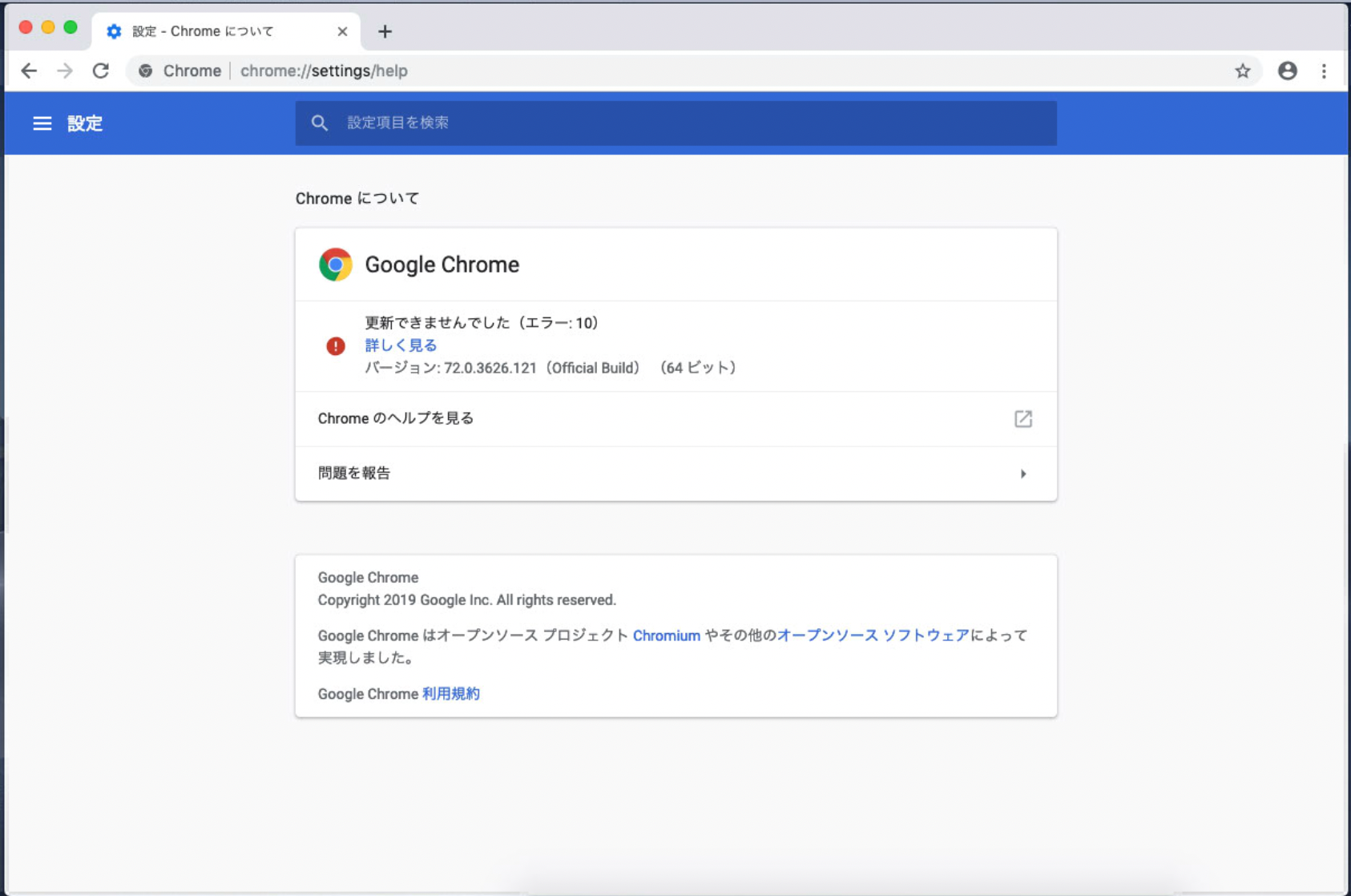
Task: Open the 利用規約 link
Action: click(x=450, y=694)
